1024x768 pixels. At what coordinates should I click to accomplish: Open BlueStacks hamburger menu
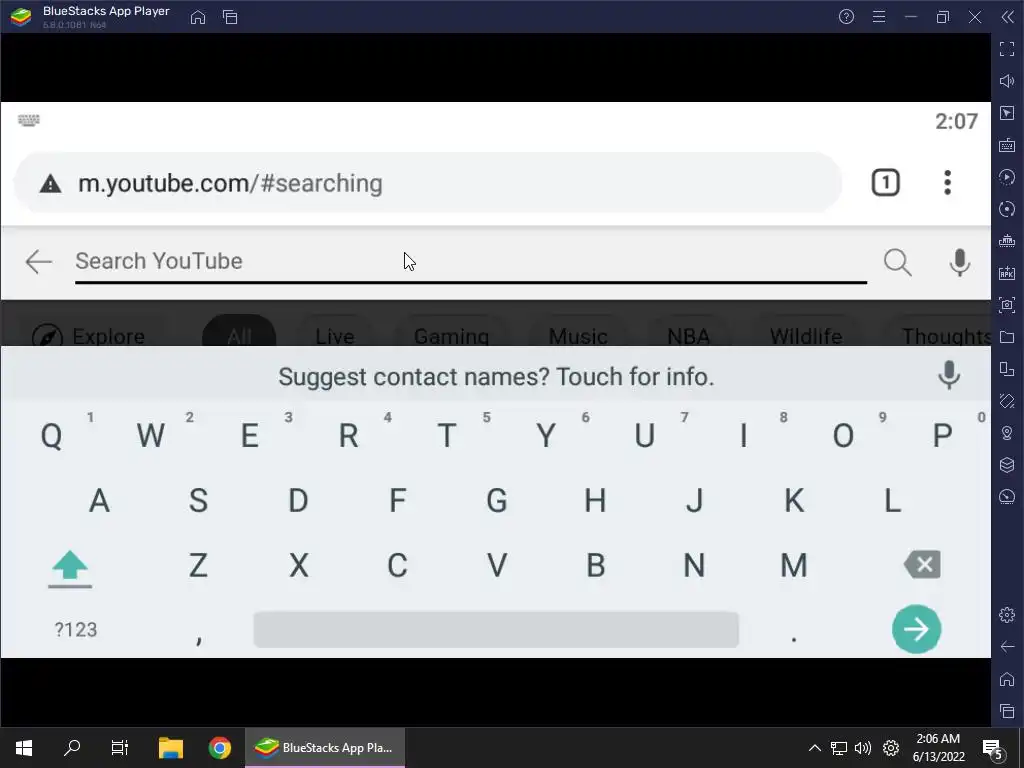pyautogui.click(x=879, y=17)
